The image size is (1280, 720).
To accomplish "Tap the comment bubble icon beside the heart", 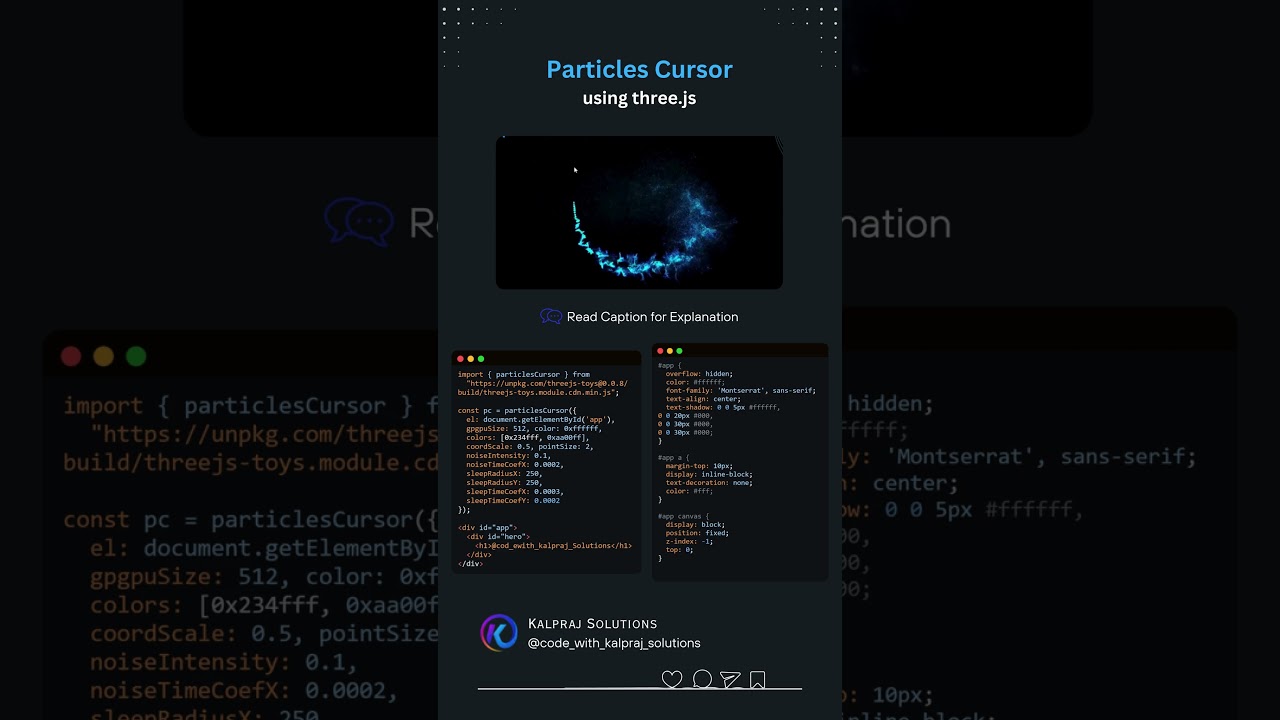I will pos(702,680).
